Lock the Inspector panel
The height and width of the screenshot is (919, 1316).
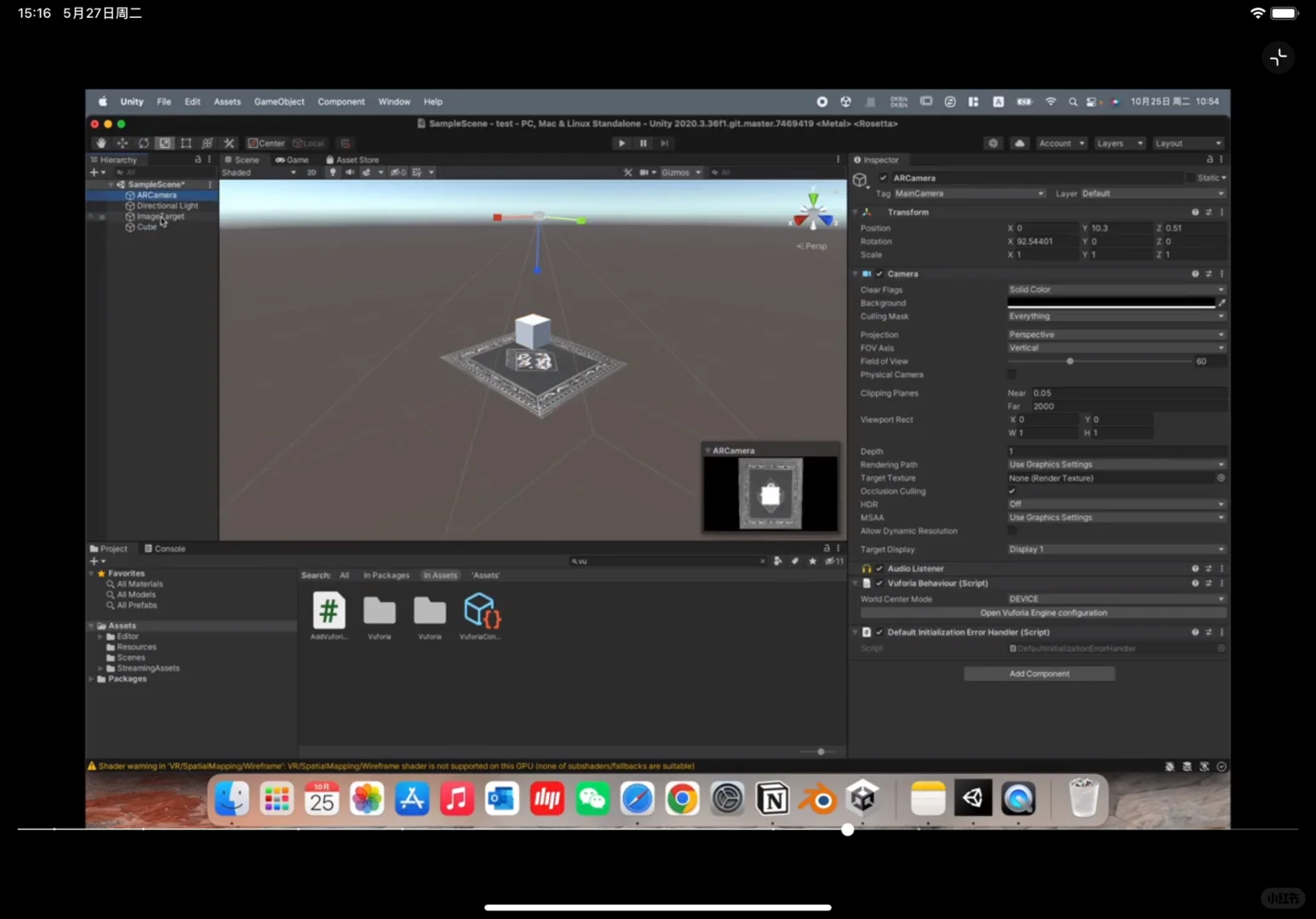pos(1210,159)
